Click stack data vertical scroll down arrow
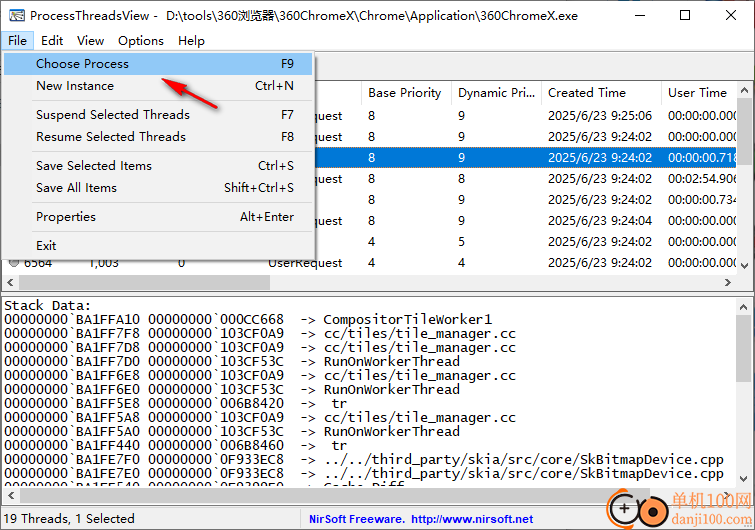 [x=743, y=478]
